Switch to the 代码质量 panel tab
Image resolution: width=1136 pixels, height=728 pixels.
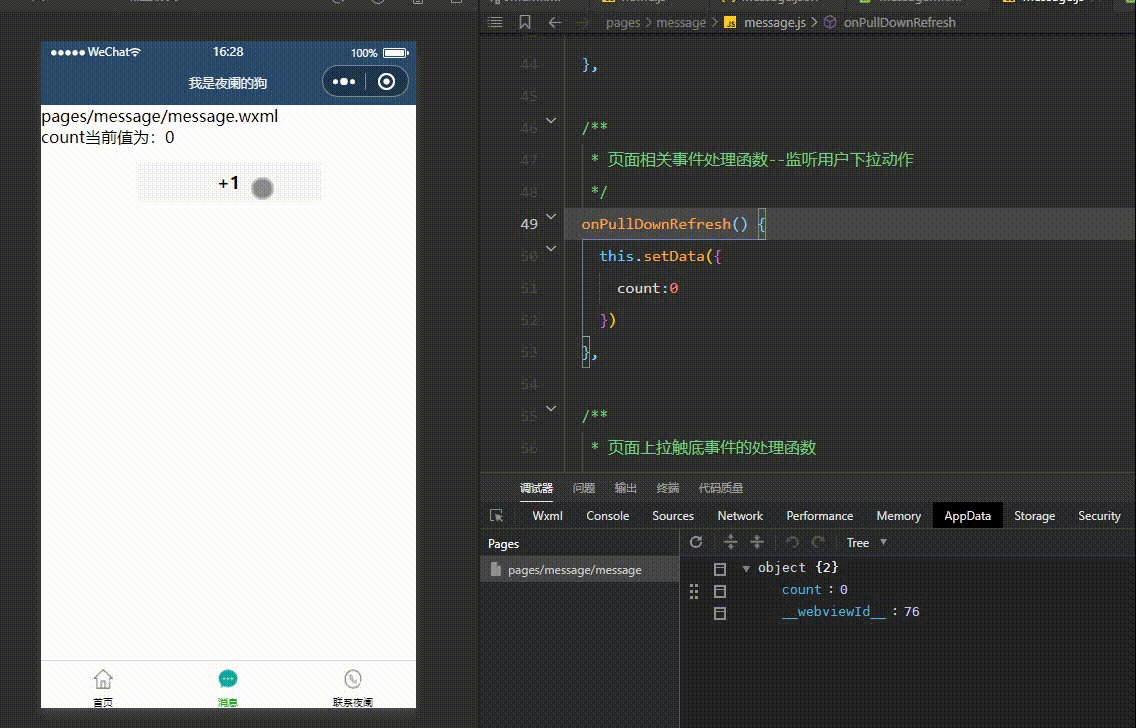721,488
